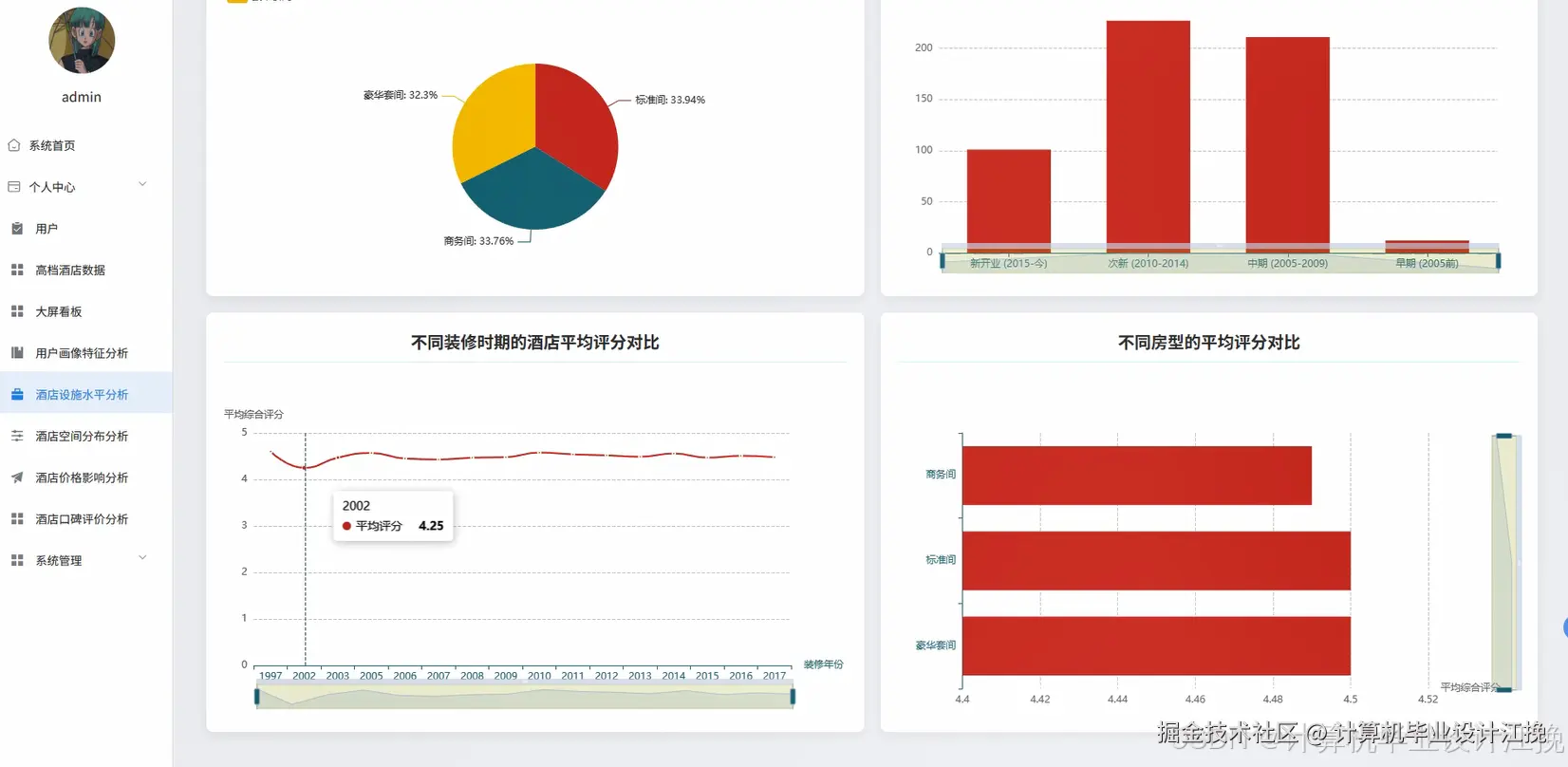Click the grid icon beside 酒店口碑评价分析
Image resolution: width=1568 pixels, height=767 pixels.
pos(17,519)
